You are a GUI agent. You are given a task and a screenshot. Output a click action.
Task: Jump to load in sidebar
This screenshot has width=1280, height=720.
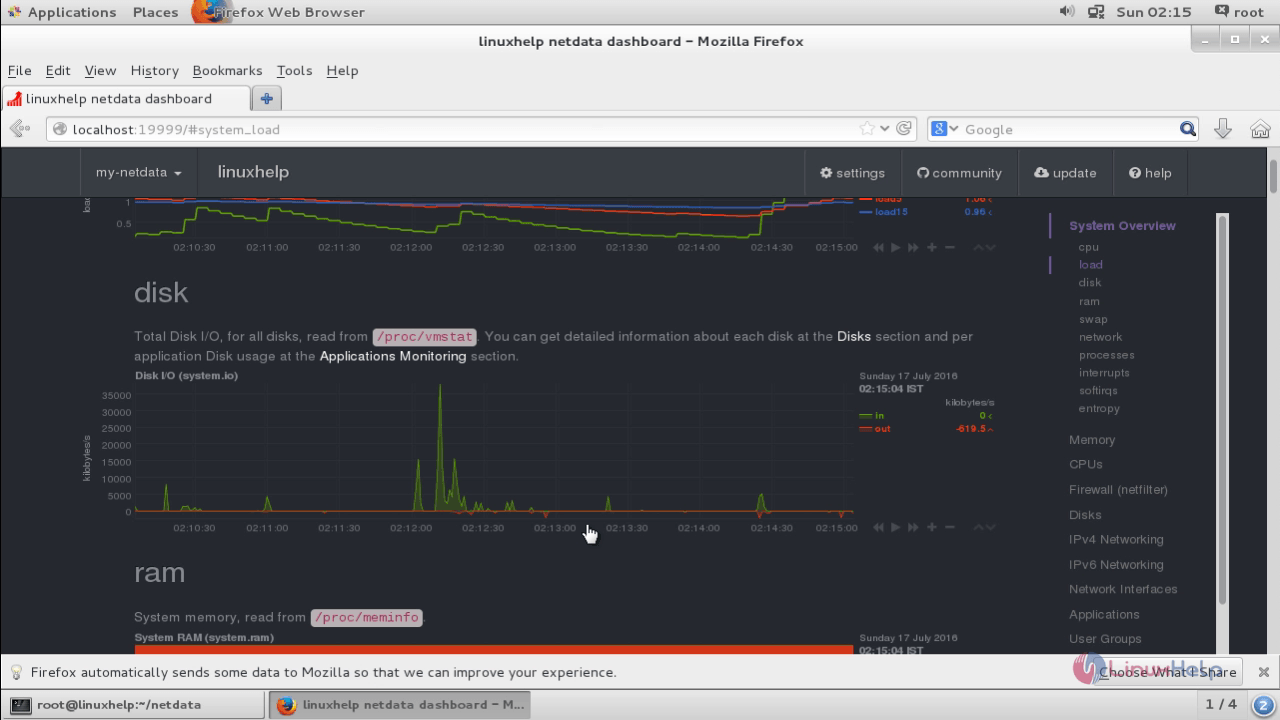[1091, 265]
